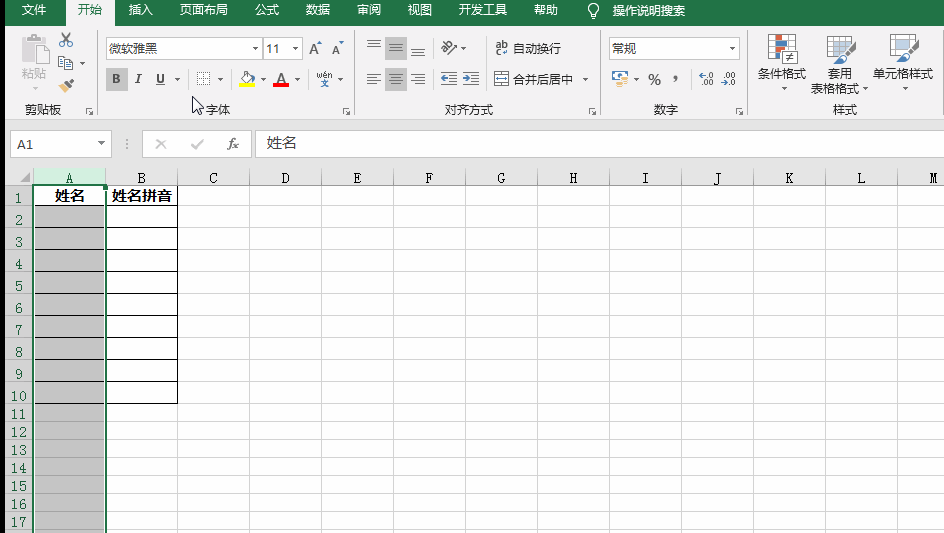Screen dimensions: 944x533
Task: Click the select all corner triangle
Action: 24,177
